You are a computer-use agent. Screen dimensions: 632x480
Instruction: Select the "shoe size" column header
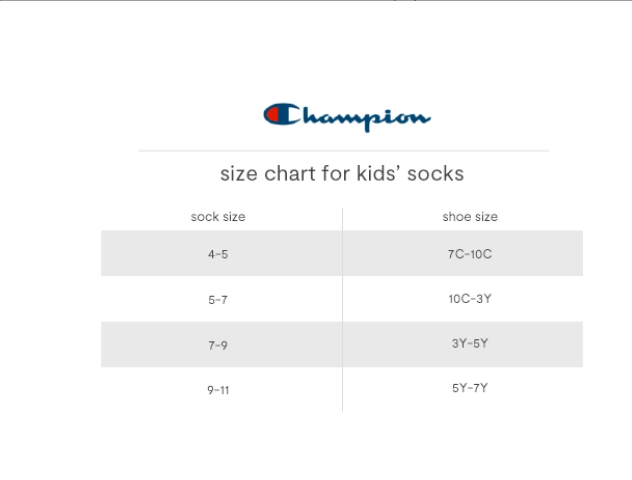click(470, 217)
